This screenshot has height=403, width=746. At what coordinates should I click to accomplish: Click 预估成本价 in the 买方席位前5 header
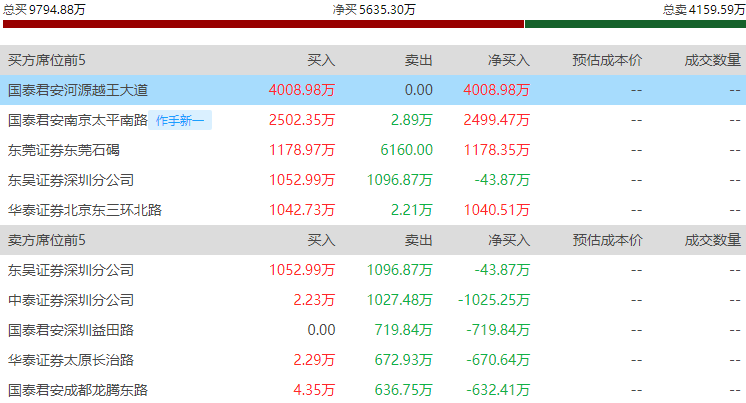(x=607, y=60)
